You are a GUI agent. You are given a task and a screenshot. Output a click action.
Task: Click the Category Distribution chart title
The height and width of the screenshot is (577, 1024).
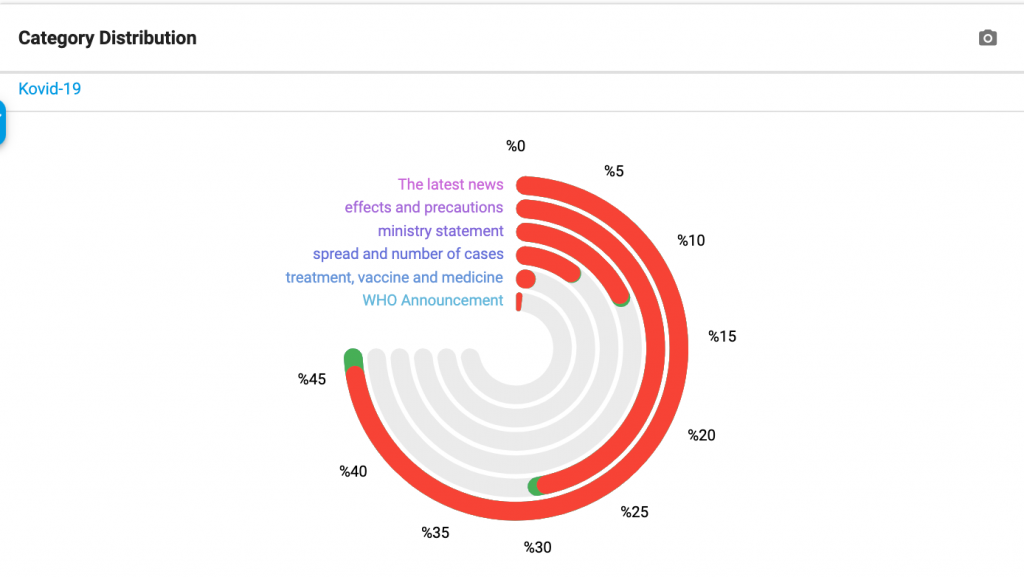107,38
